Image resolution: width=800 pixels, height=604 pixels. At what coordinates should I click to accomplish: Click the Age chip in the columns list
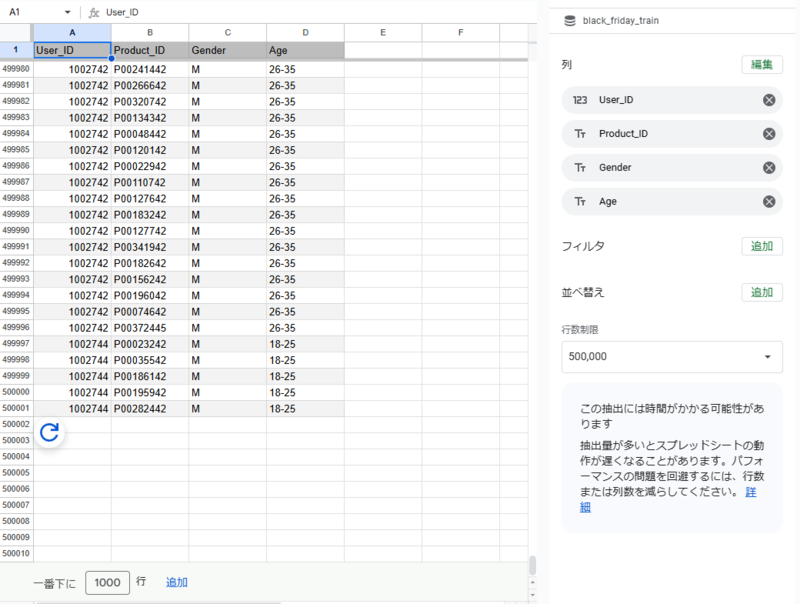(x=672, y=202)
